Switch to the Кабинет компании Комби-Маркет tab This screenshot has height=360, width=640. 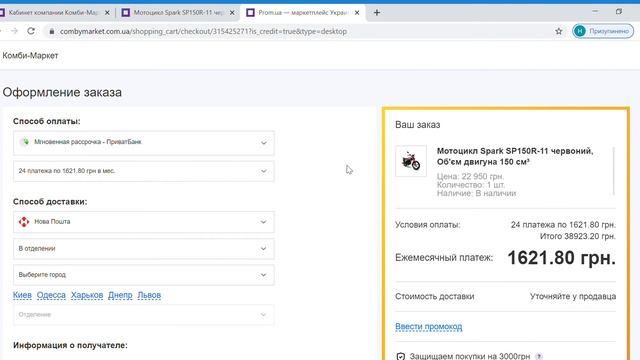click(x=56, y=13)
